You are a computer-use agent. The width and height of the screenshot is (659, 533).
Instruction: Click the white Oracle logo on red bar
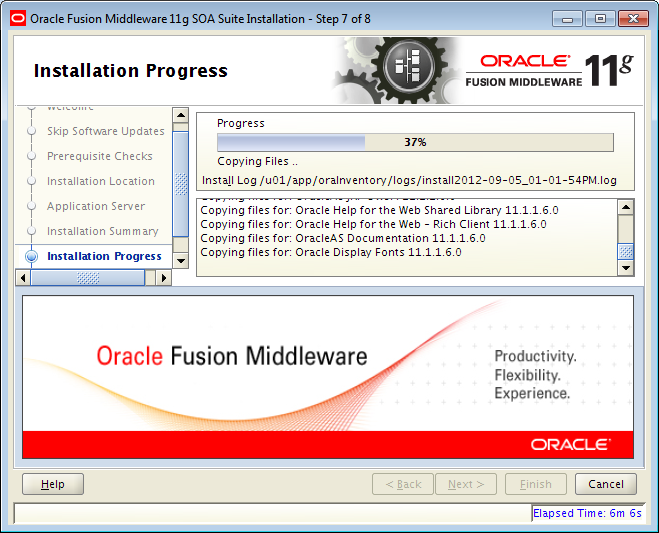click(x=571, y=445)
